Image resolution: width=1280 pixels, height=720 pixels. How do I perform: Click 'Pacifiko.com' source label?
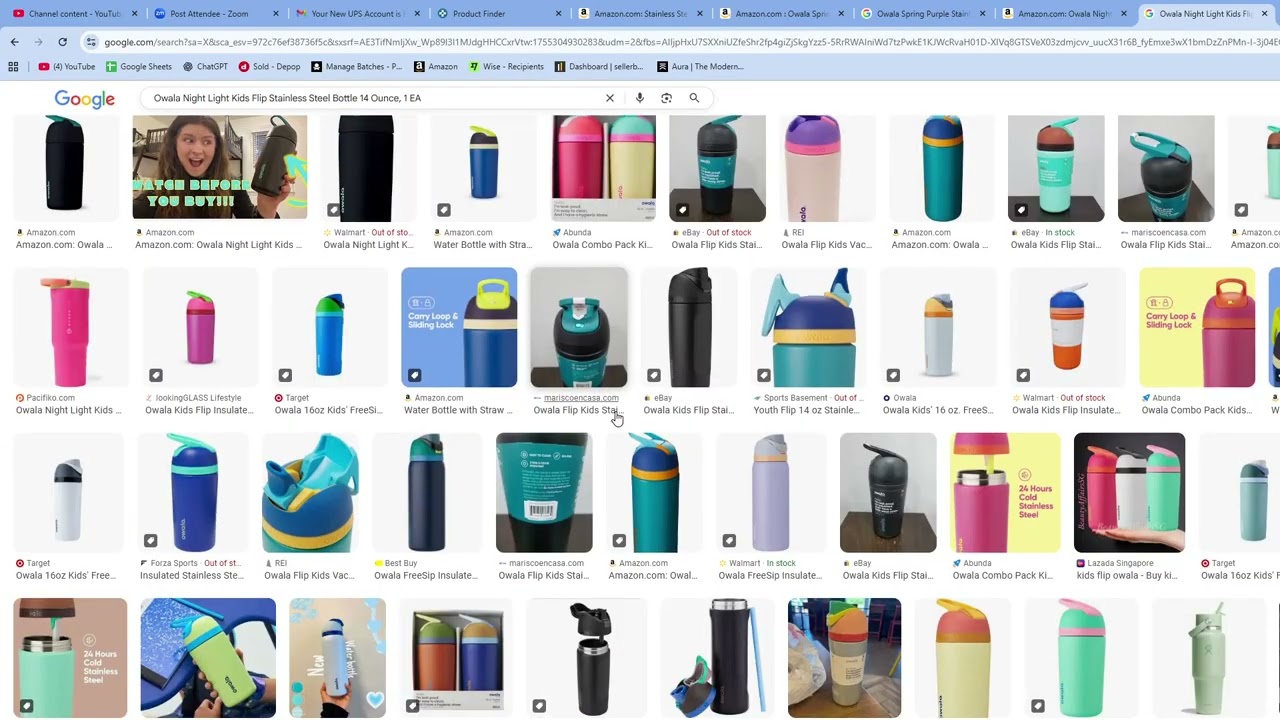pyautogui.click(x=50, y=398)
